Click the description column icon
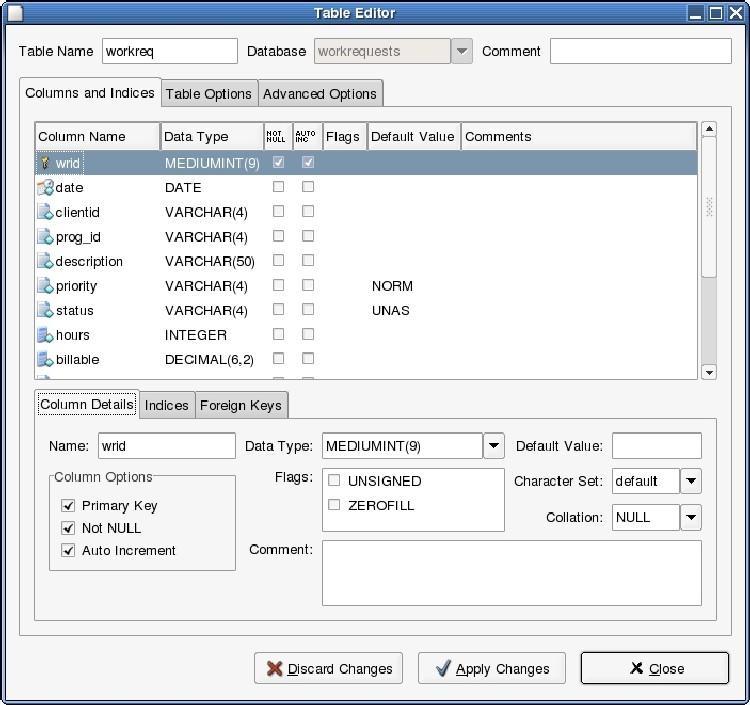 click(45, 261)
